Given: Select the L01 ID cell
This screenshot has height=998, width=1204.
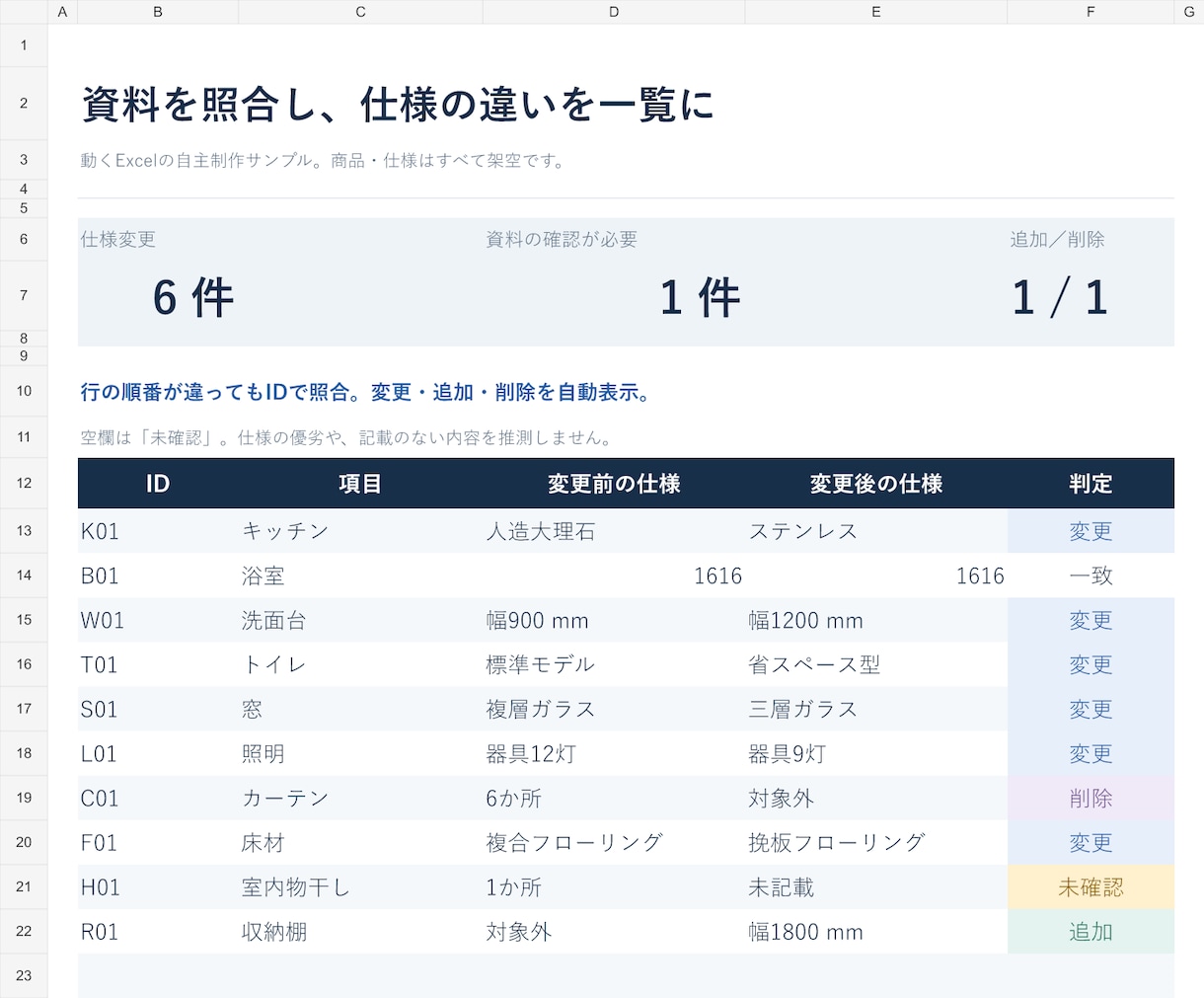Looking at the screenshot, I should click(158, 753).
